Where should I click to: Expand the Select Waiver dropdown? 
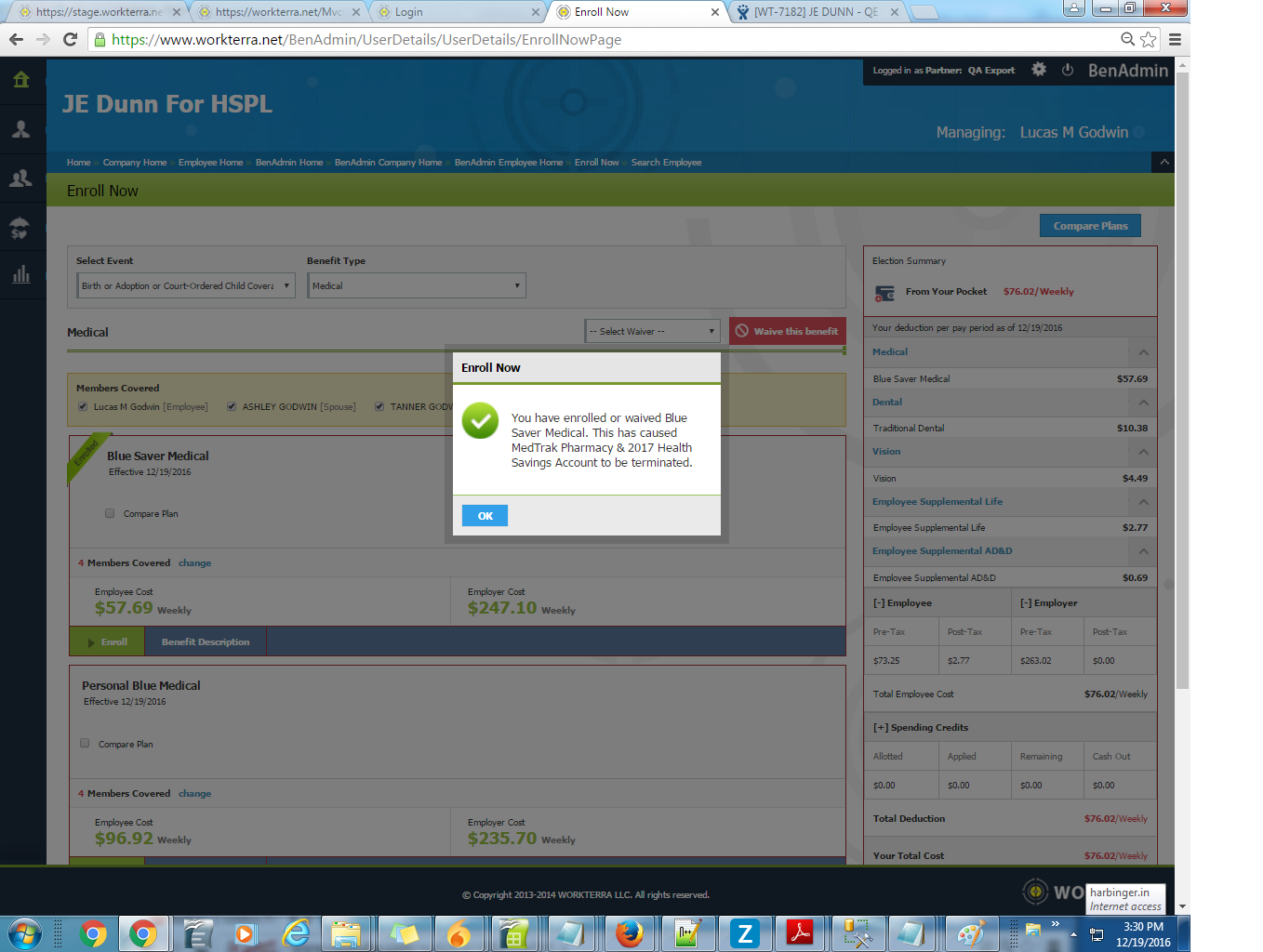652,331
